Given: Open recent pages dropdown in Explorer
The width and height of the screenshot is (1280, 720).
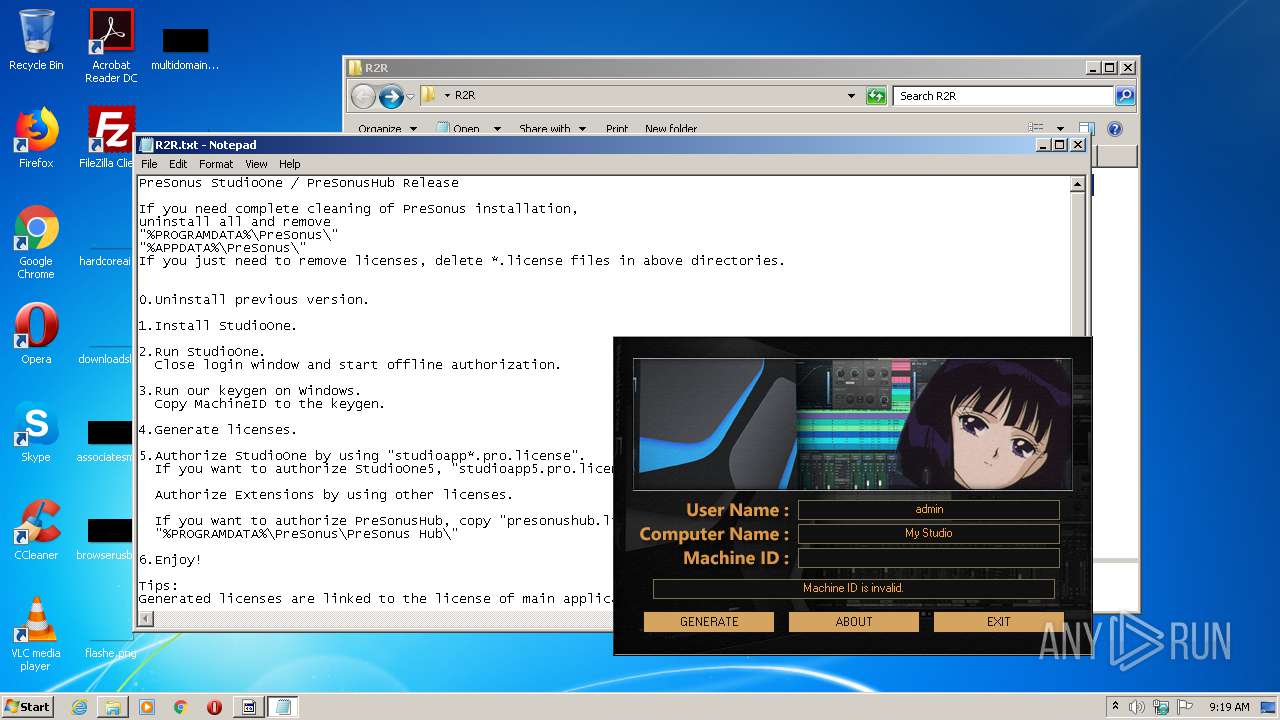Looking at the screenshot, I should click(x=410, y=97).
